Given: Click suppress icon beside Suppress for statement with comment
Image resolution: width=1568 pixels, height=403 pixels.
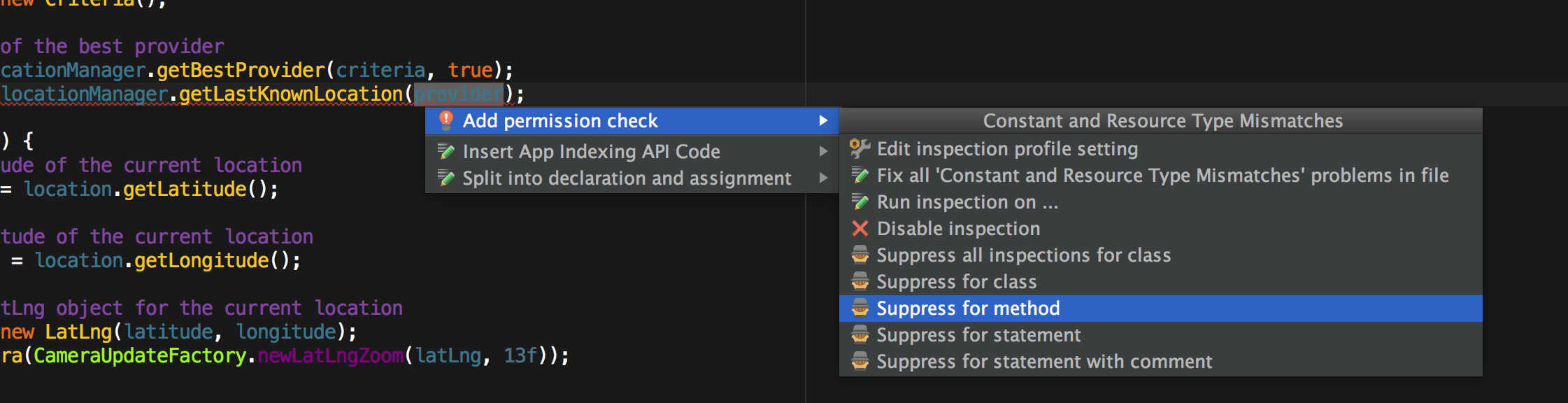Looking at the screenshot, I should [860, 362].
